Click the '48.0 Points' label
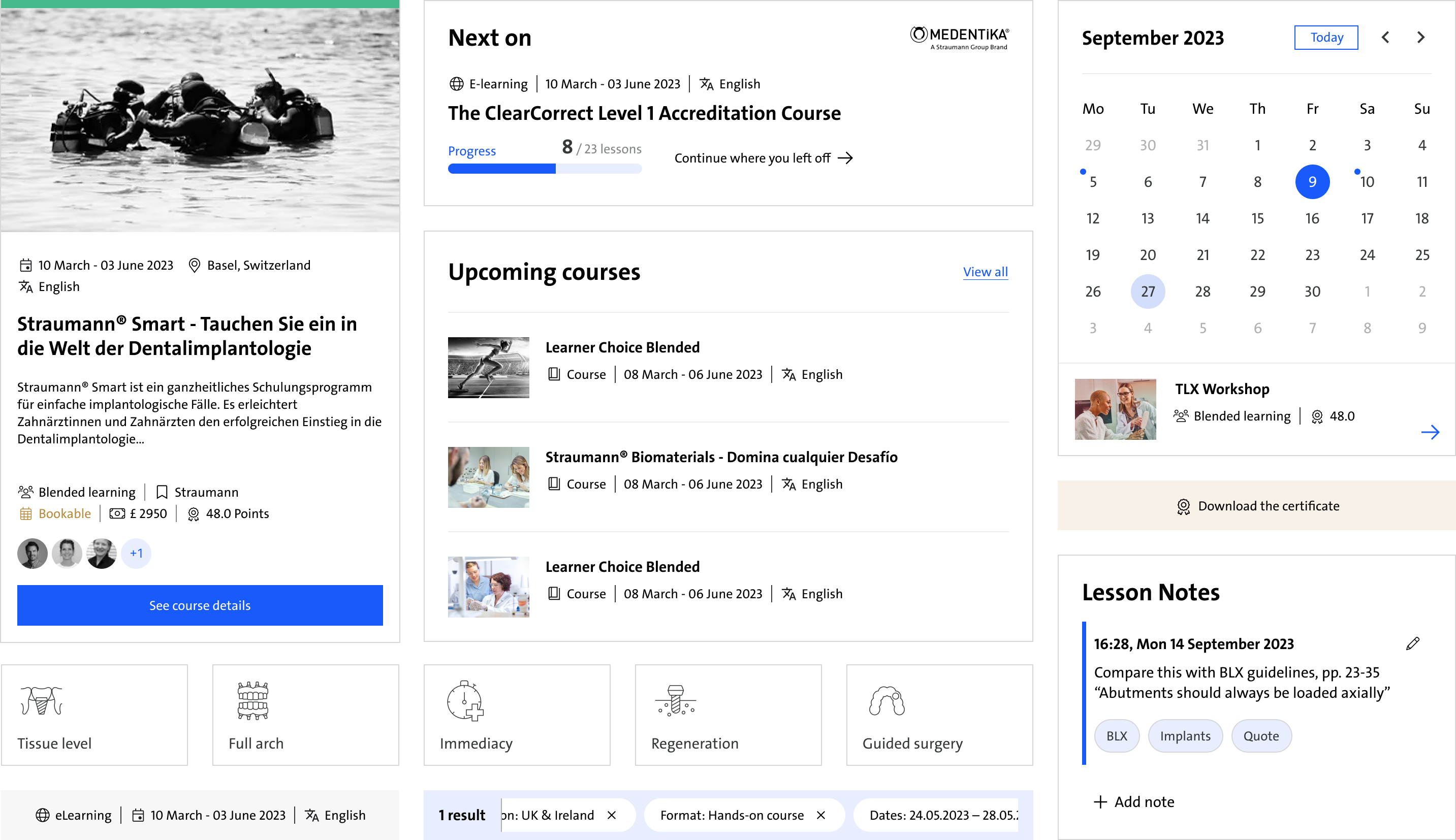Image resolution: width=1456 pixels, height=840 pixels. click(x=237, y=513)
